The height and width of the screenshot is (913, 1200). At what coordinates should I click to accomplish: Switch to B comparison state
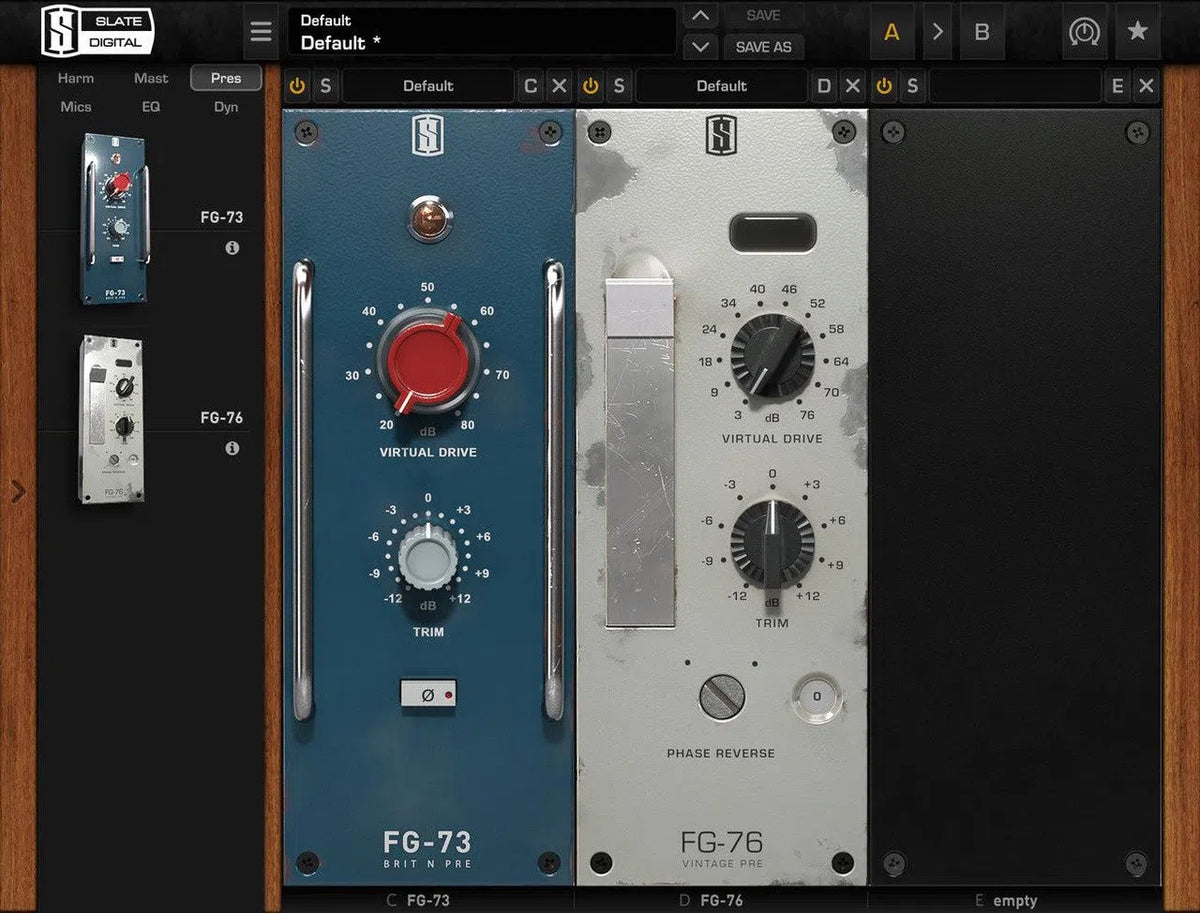click(x=983, y=31)
